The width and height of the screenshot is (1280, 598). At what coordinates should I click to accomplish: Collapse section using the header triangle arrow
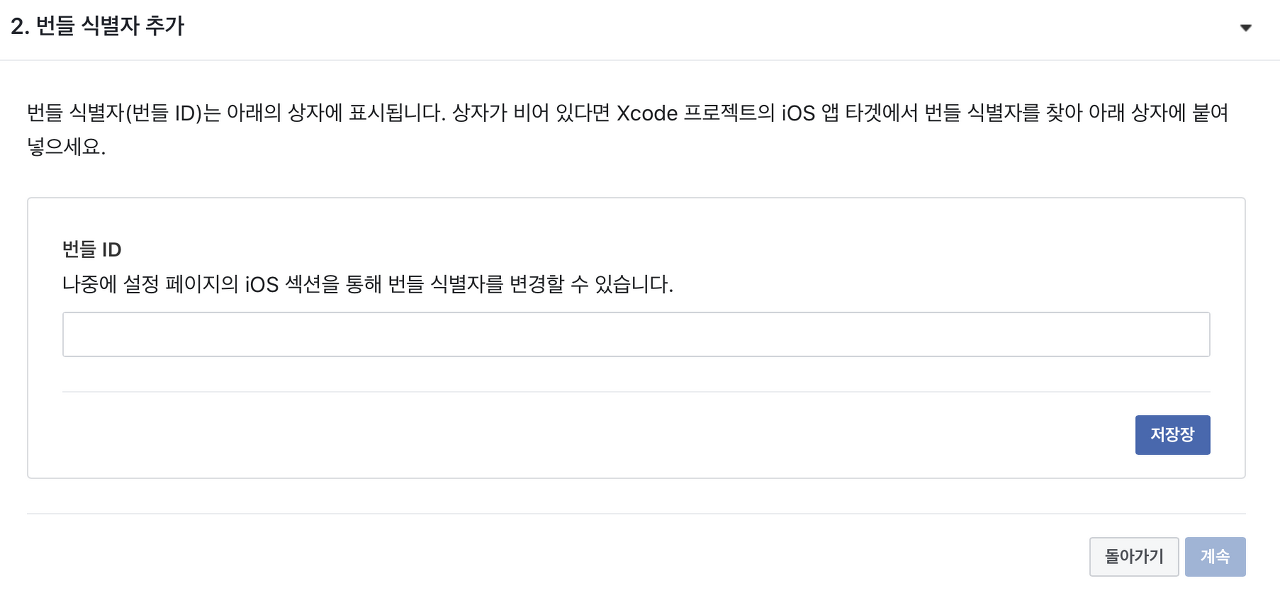tap(1245, 28)
